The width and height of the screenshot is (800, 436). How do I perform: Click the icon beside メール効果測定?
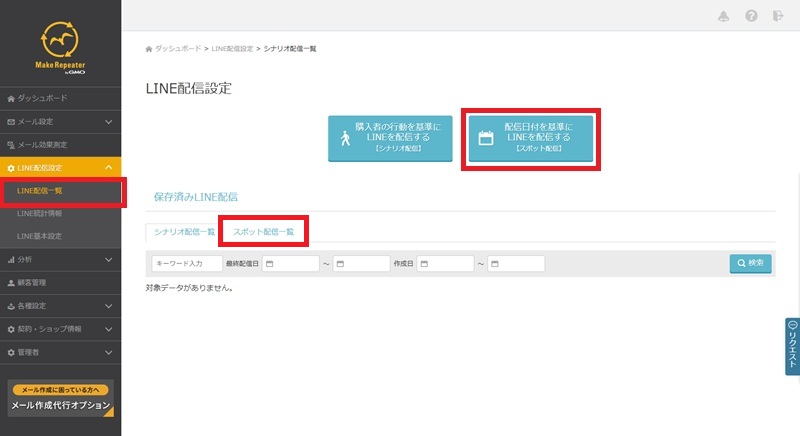click(11, 145)
